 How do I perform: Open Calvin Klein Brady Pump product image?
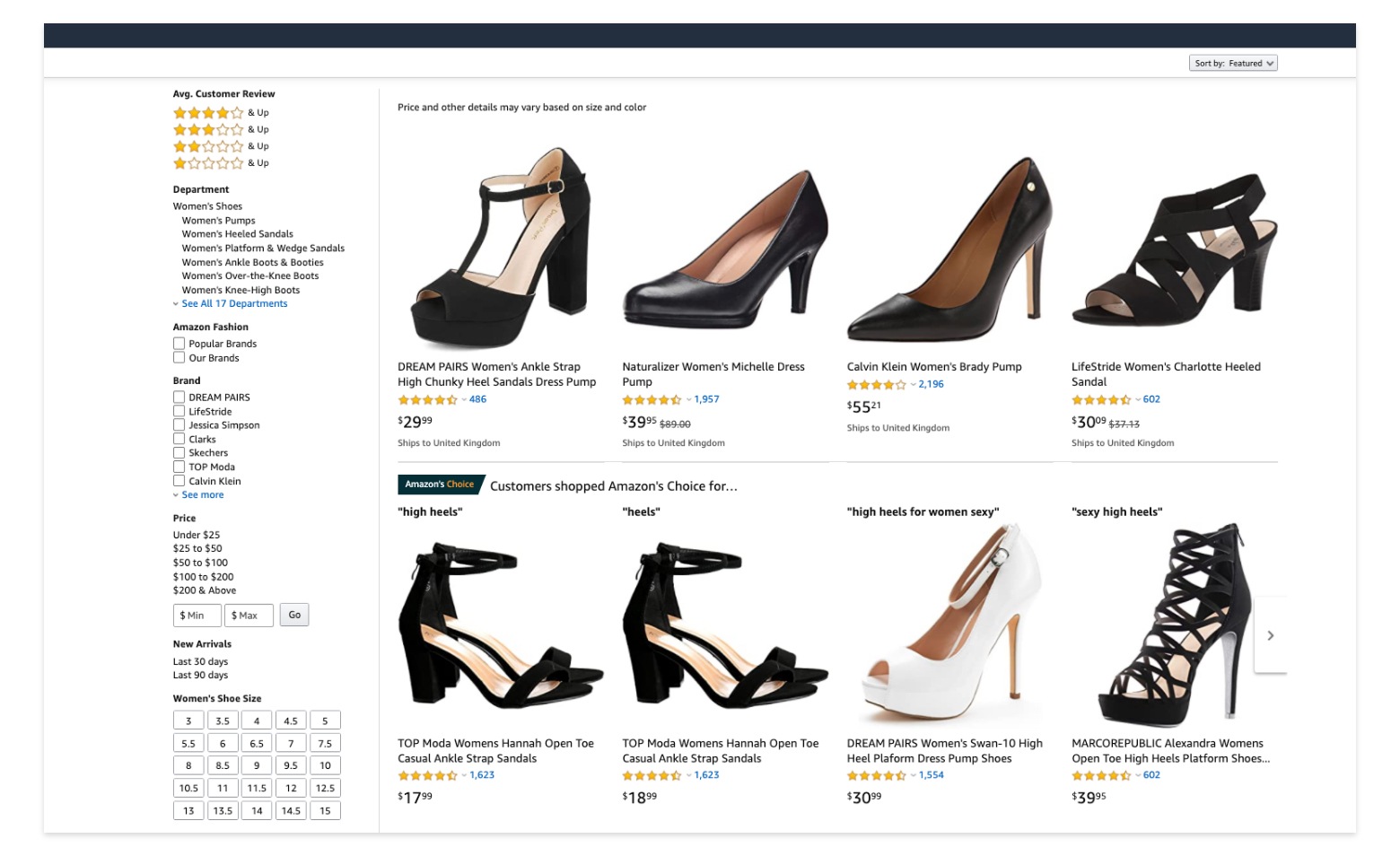(x=951, y=249)
